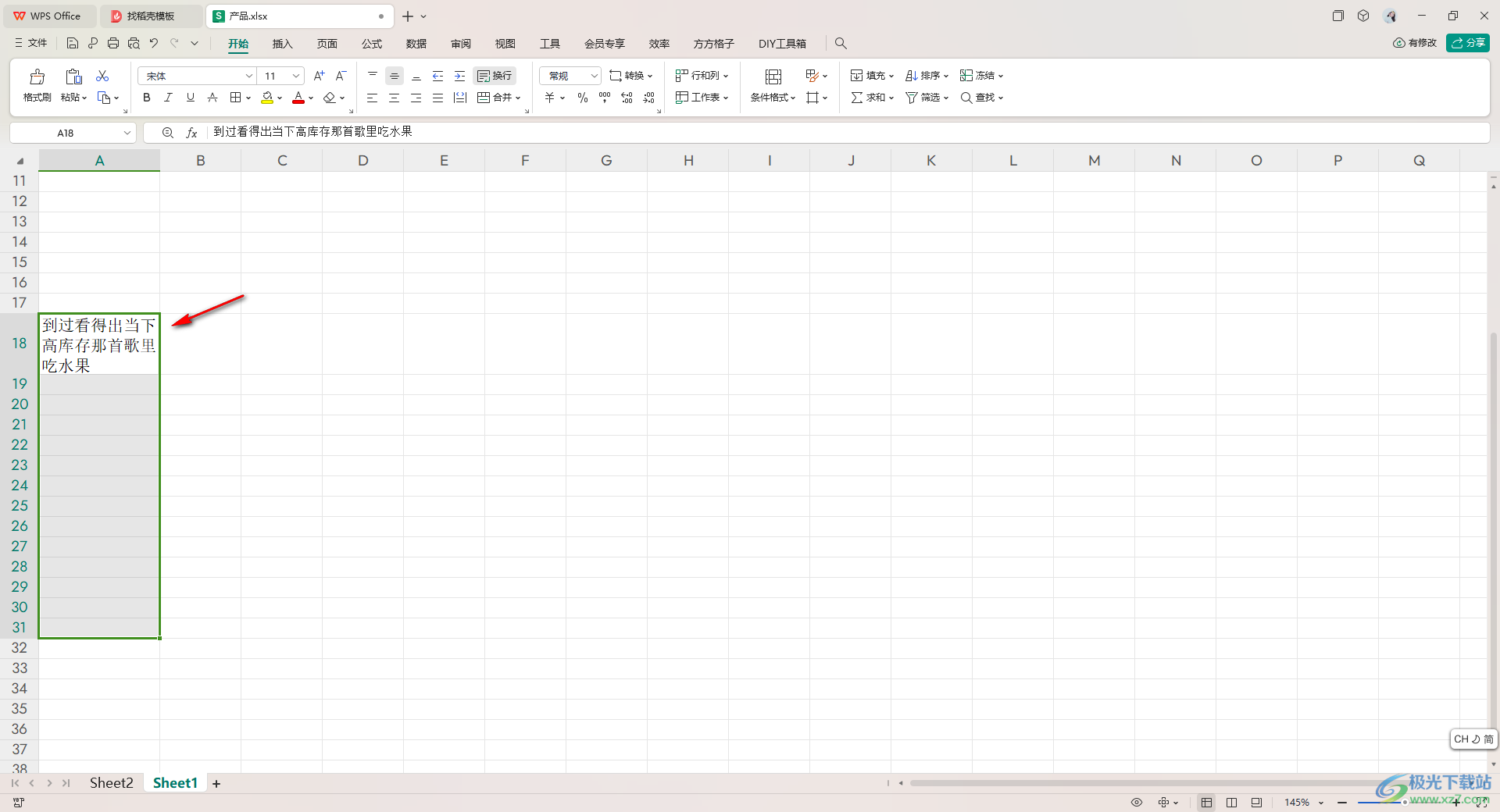Click the Undo arrow icon
The image size is (1500, 812).
coord(154,44)
